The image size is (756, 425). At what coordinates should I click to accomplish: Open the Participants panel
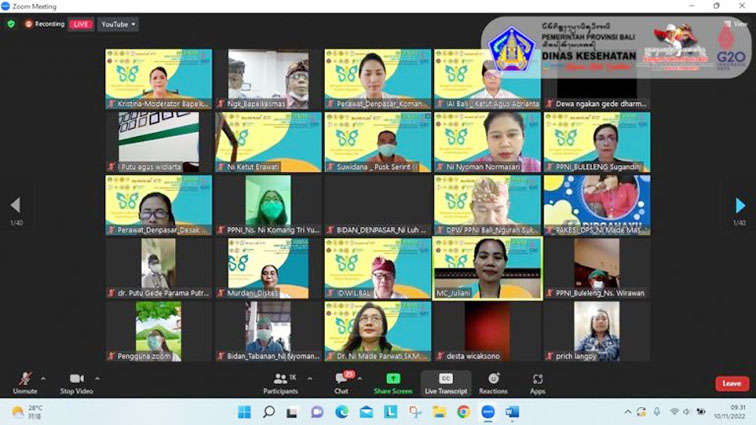click(x=280, y=384)
